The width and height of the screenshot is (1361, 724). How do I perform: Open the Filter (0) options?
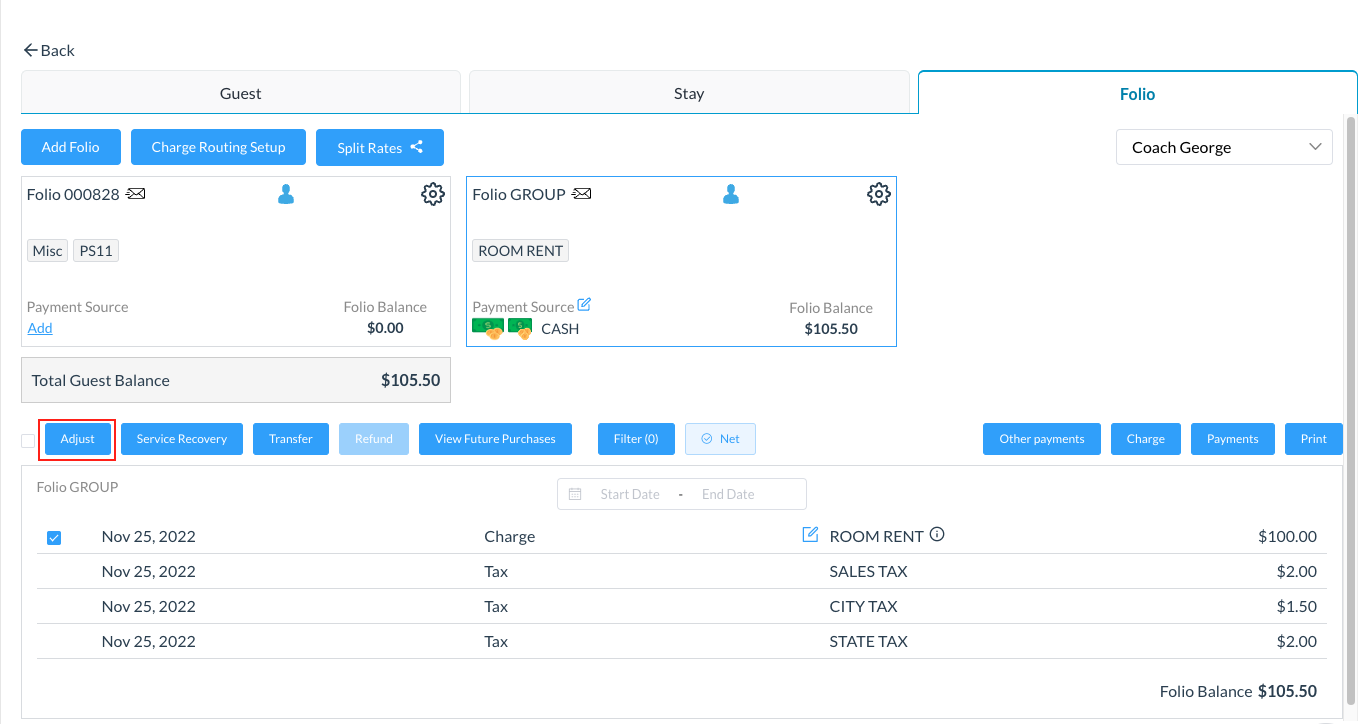click(636, 439)
